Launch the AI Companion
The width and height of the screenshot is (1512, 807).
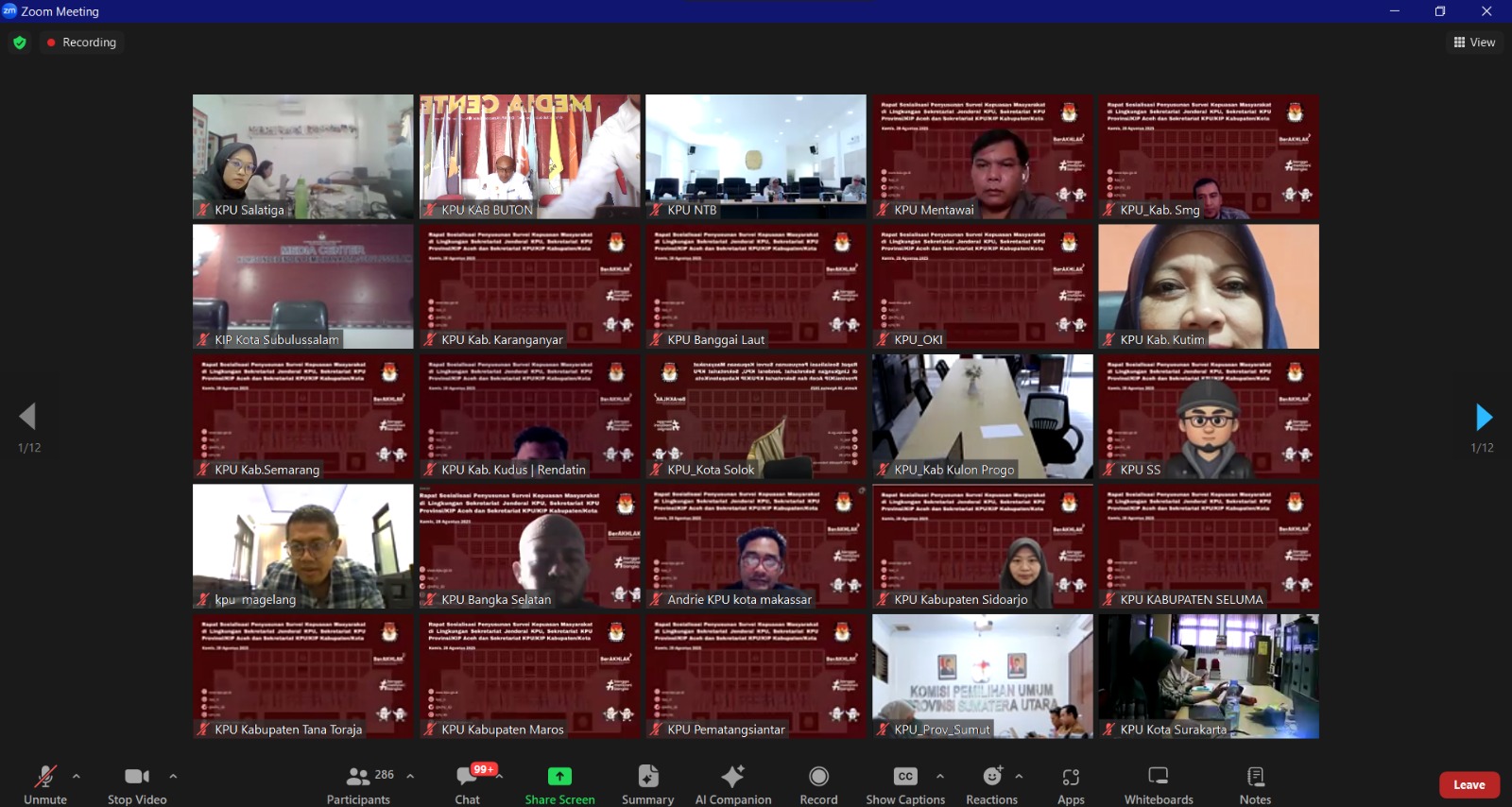(732, 777)
